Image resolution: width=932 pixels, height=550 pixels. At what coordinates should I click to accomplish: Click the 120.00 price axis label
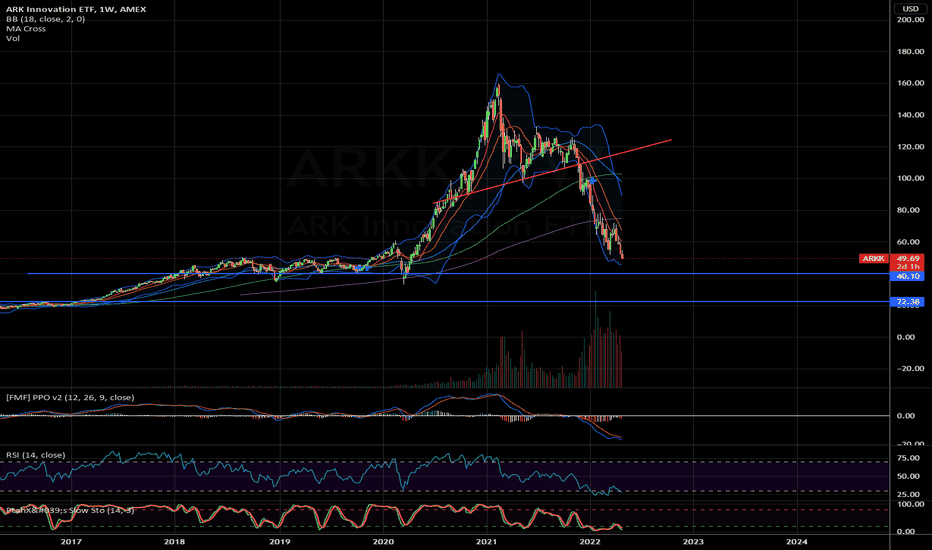coord(910,147)
